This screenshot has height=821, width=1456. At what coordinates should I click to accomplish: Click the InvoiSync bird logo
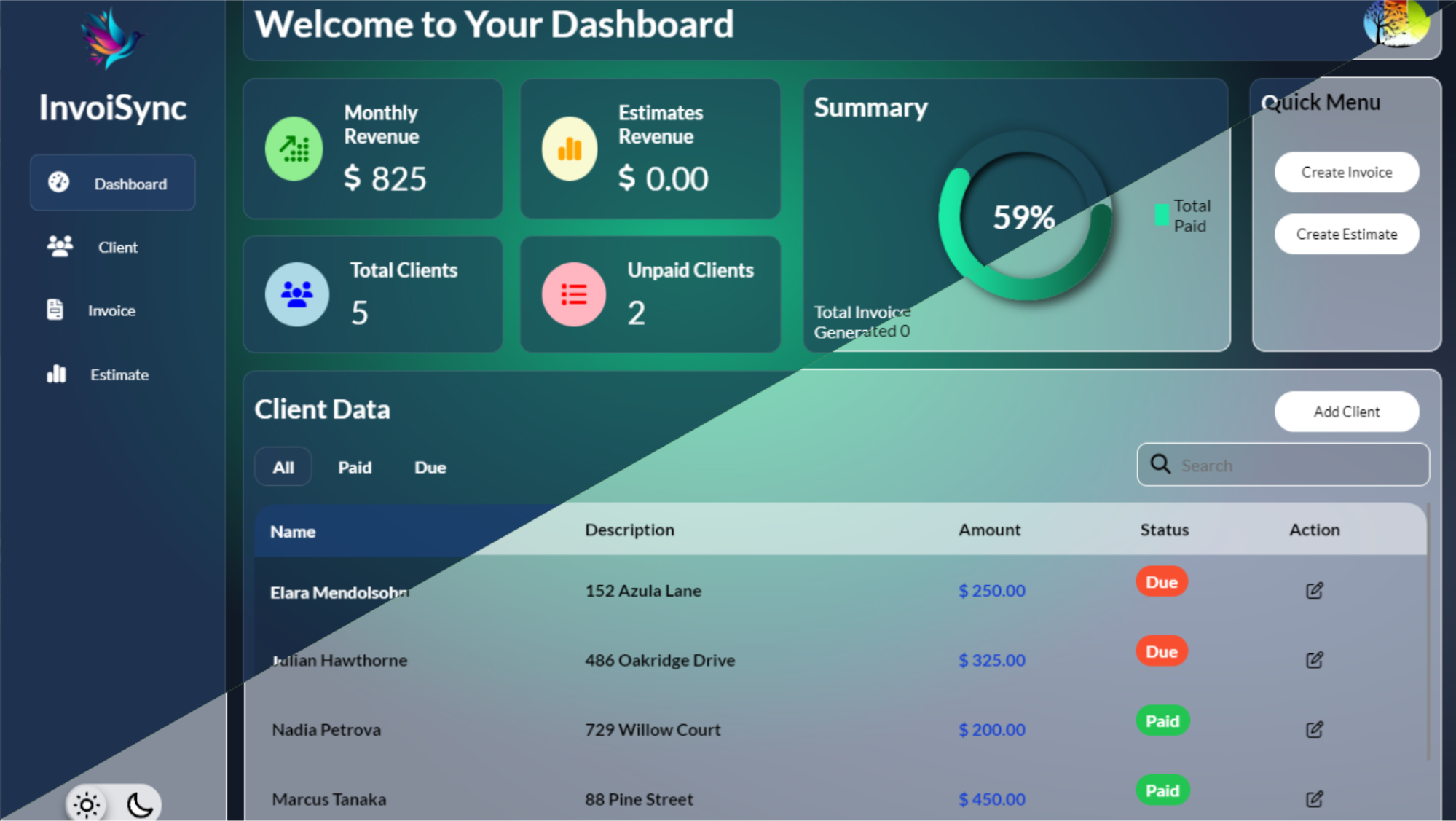click(x=113, y=39)
